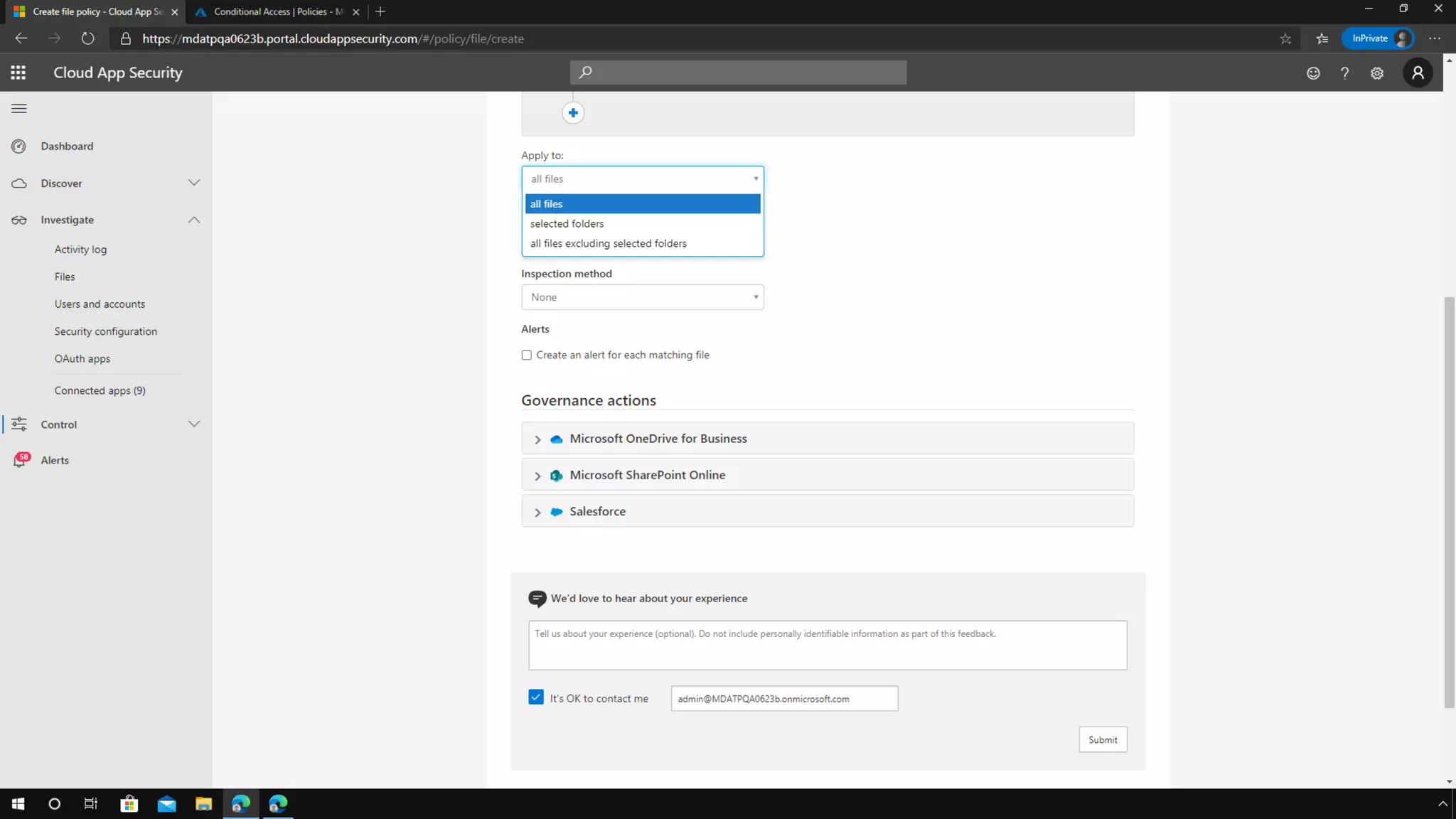Open the settings gear icon
The image size is (1456, 819).
click(1377, 73)
